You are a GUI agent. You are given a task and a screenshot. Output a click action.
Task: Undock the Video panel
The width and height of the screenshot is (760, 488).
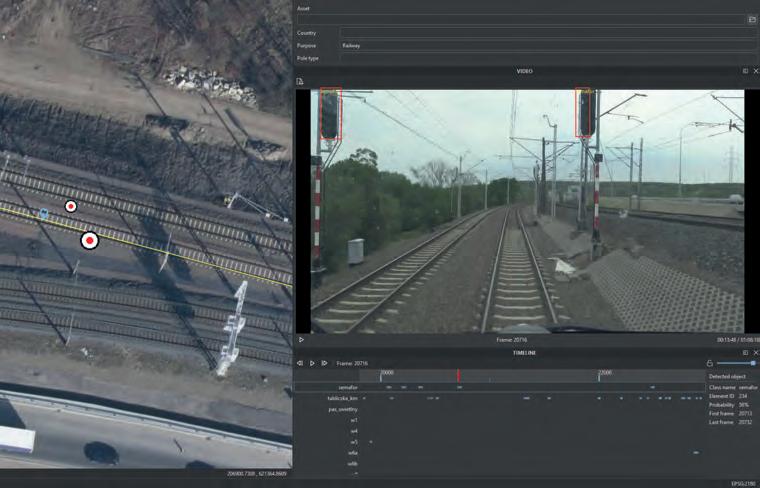(x=745, y=71)
